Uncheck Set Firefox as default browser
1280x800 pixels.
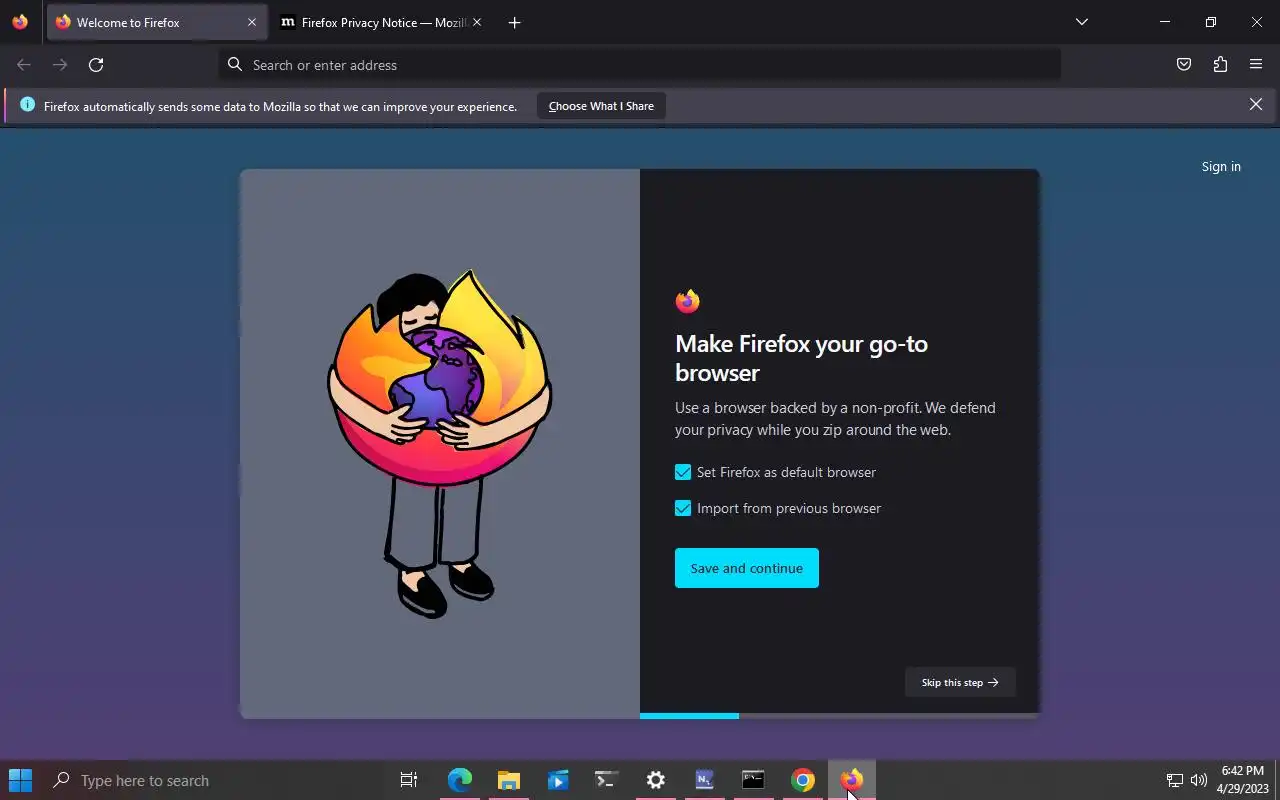click(x=683, y=472)
